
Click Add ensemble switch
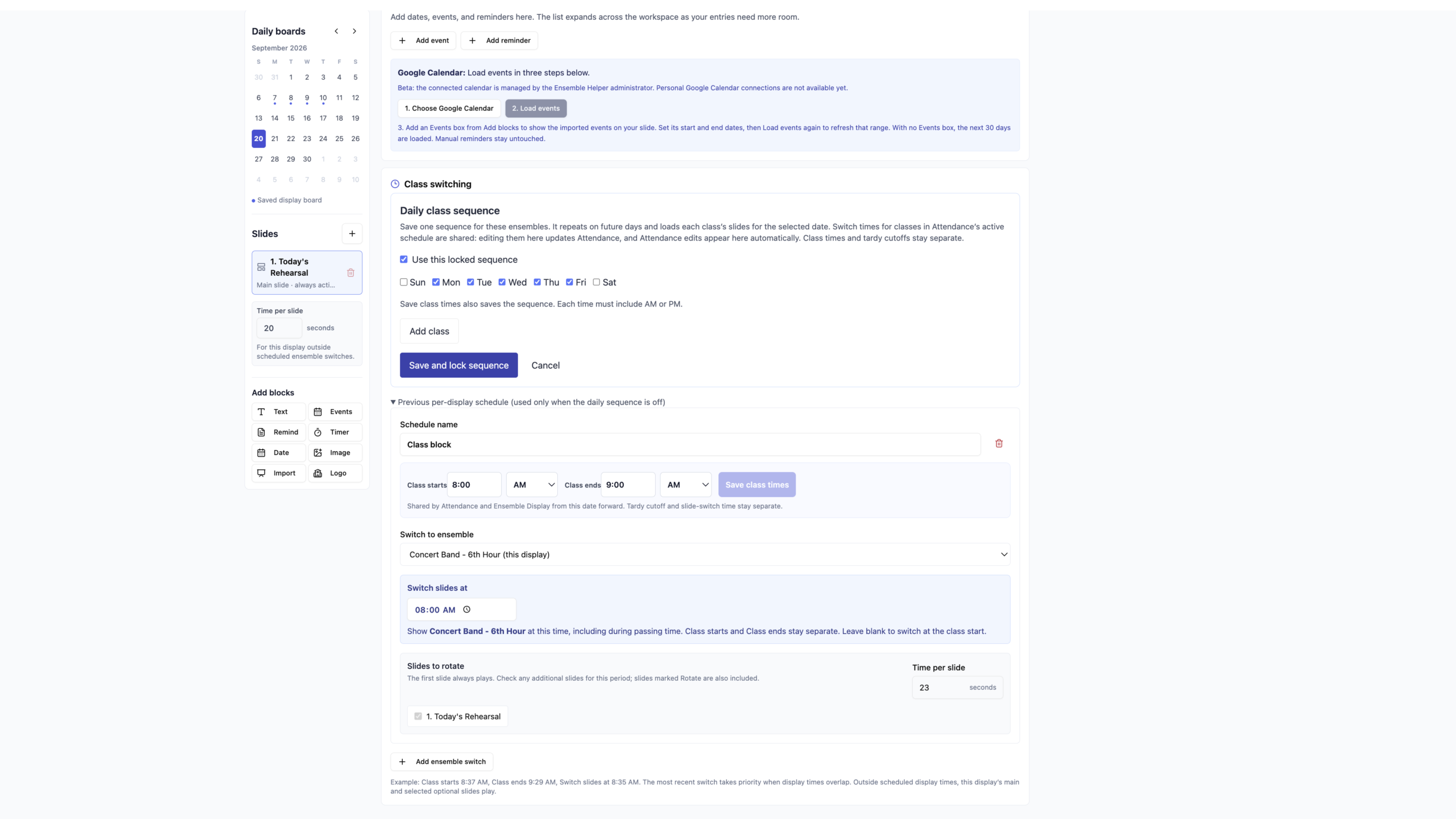(441, 762)
